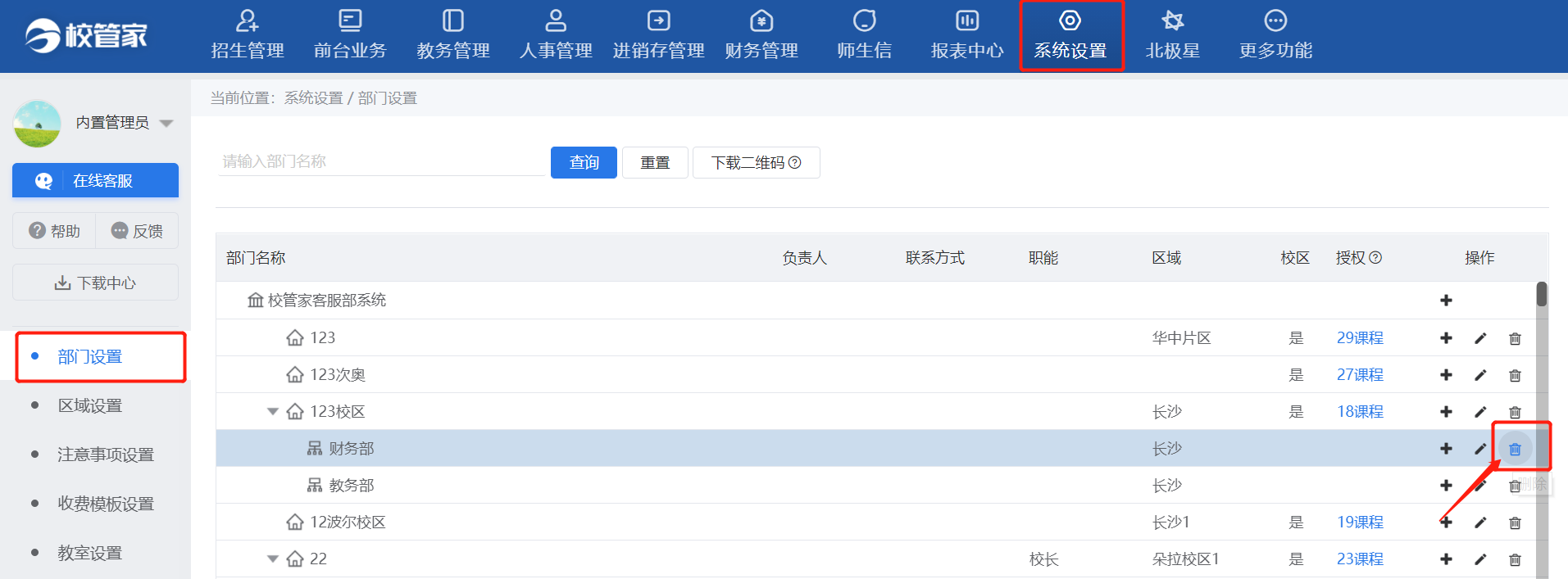Edit the 123校区 row

click(1480, 412)
